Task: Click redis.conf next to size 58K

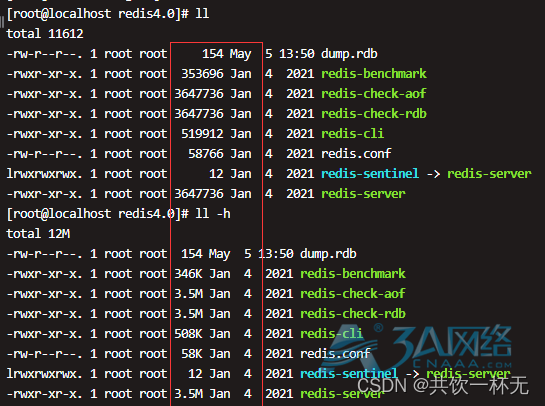Action: (x=335, y=354)
